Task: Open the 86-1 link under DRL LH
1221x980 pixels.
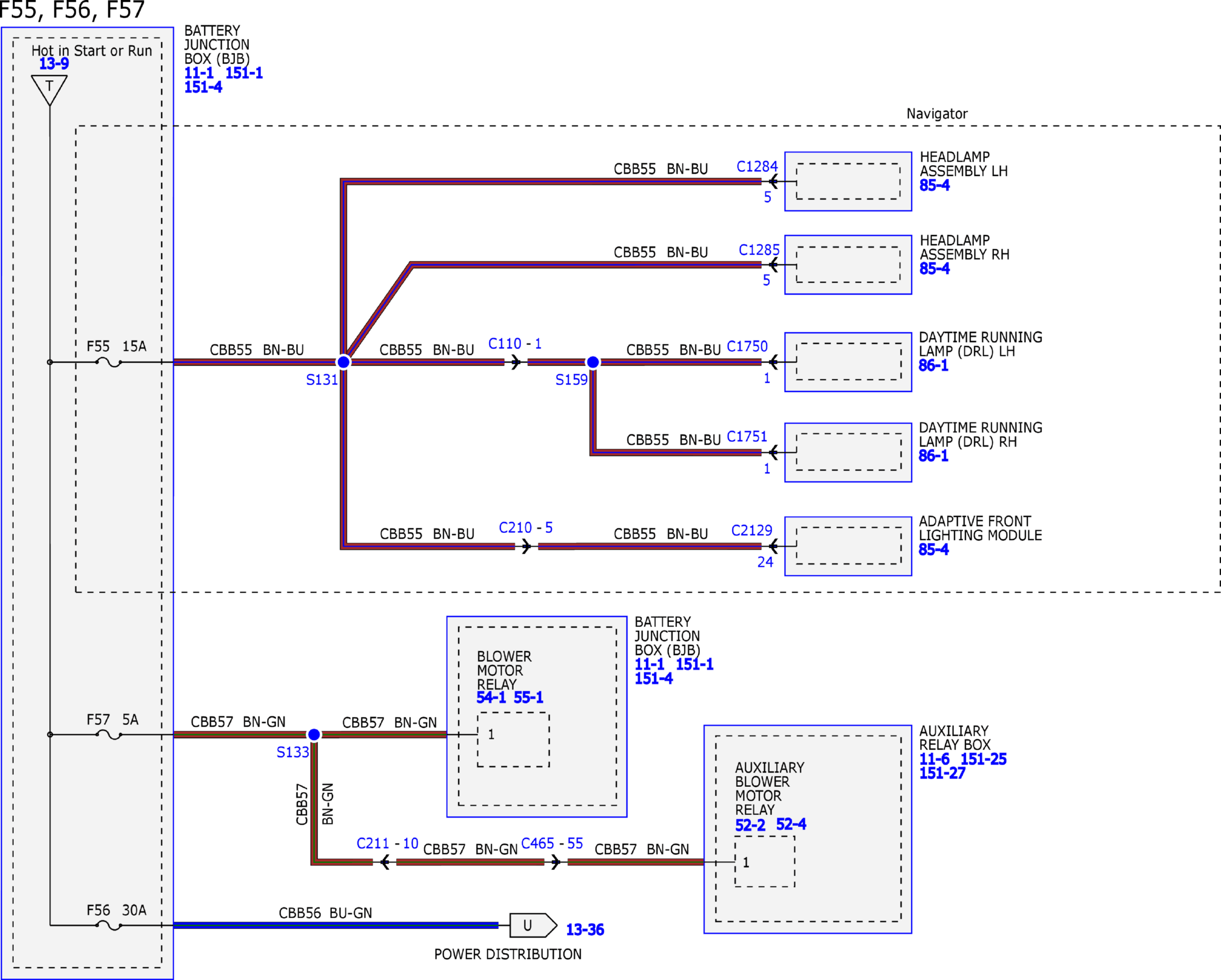Action: 933,366
